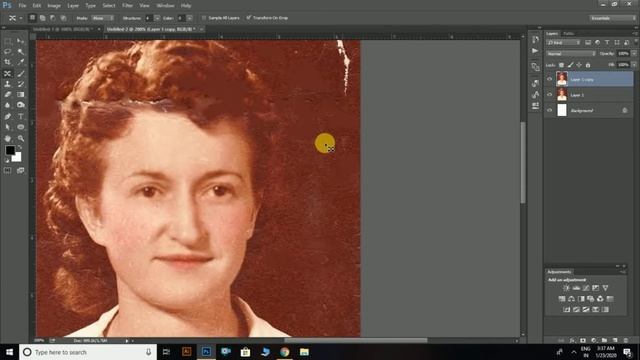Open the layer Kind filter dropdown

tap(564, 42)
